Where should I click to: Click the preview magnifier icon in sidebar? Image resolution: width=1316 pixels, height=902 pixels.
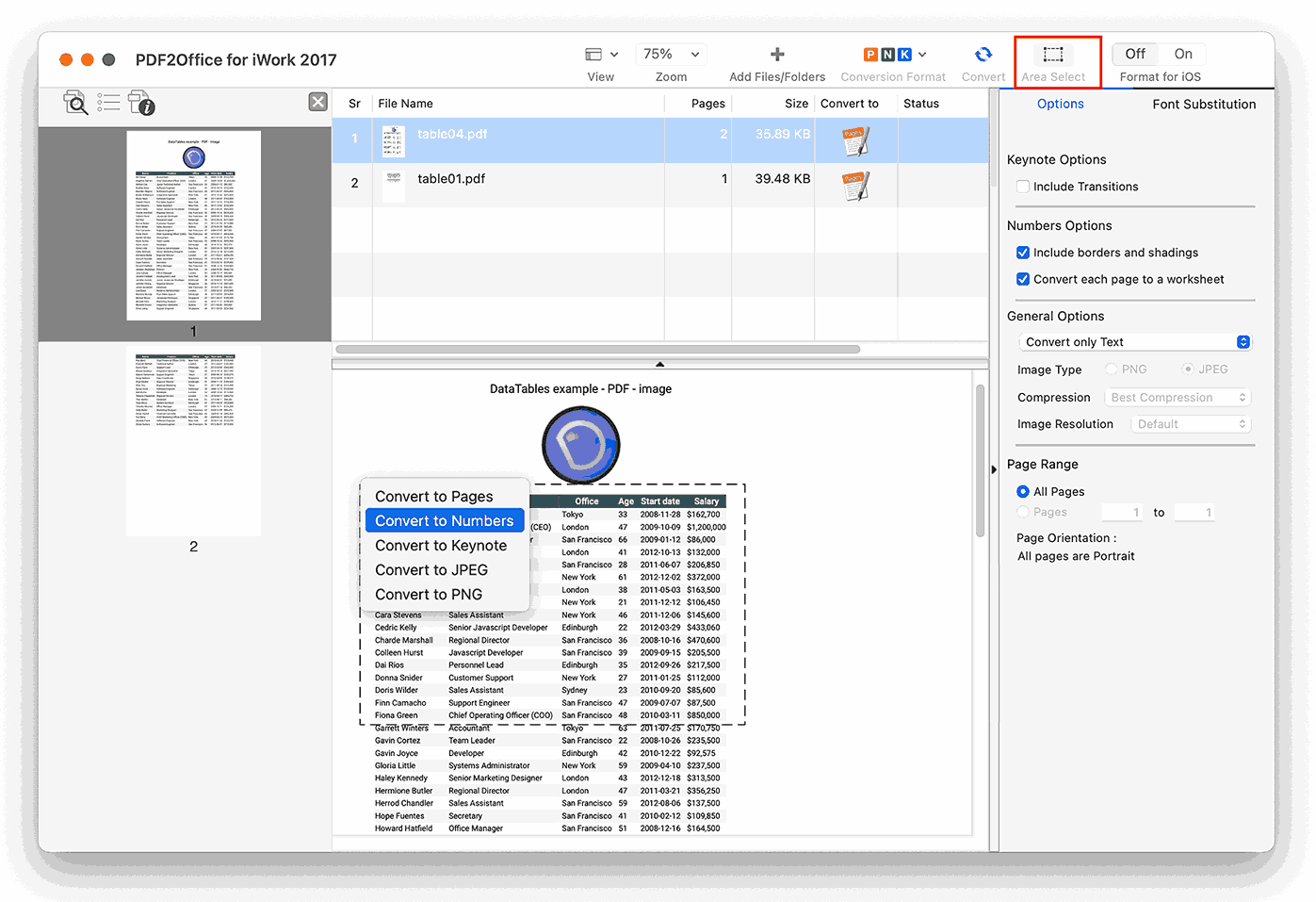click(75, 103)
